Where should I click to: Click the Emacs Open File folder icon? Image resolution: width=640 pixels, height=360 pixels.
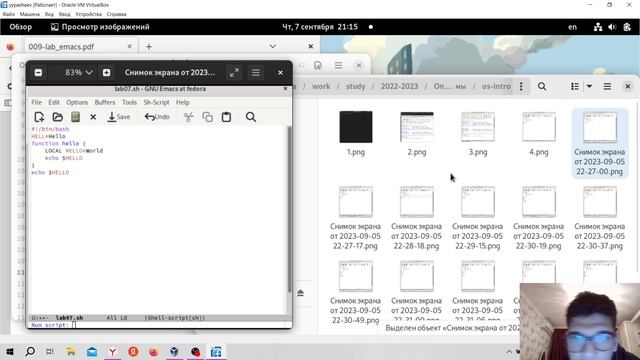[x=58, y=117]
